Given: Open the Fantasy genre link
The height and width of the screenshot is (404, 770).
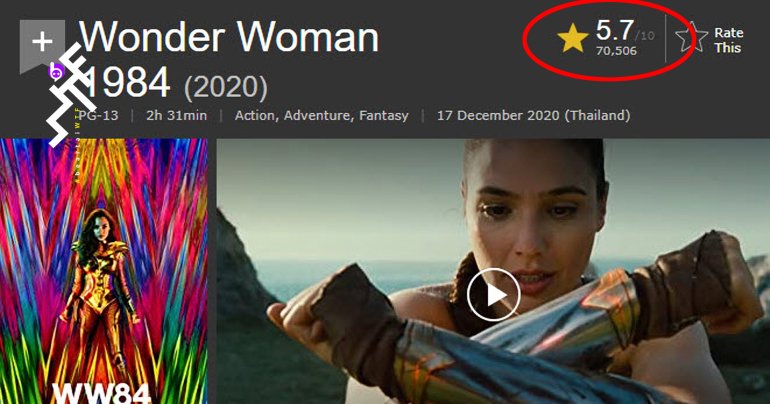Looking at the screenshot, I should tap(384, 115).
